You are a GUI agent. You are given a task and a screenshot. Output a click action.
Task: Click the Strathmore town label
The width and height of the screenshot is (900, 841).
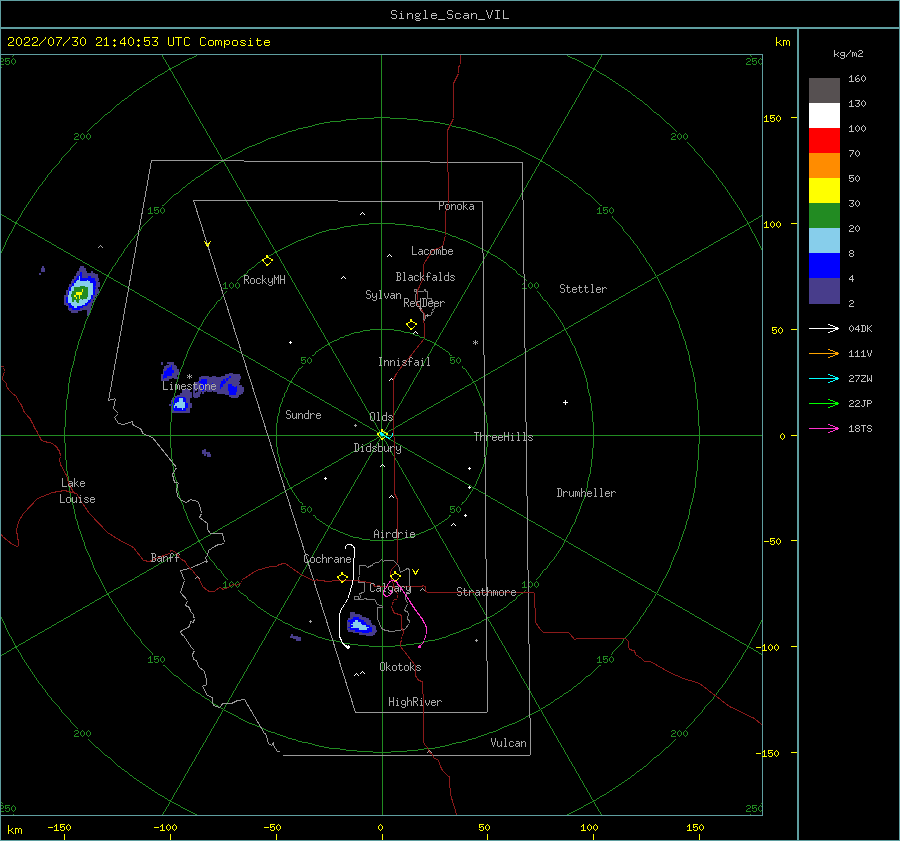click(486, 592)
